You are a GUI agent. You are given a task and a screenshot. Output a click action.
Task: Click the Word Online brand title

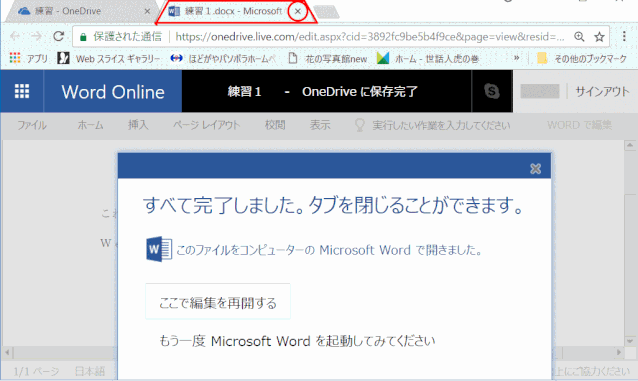(x=113, y=92)
